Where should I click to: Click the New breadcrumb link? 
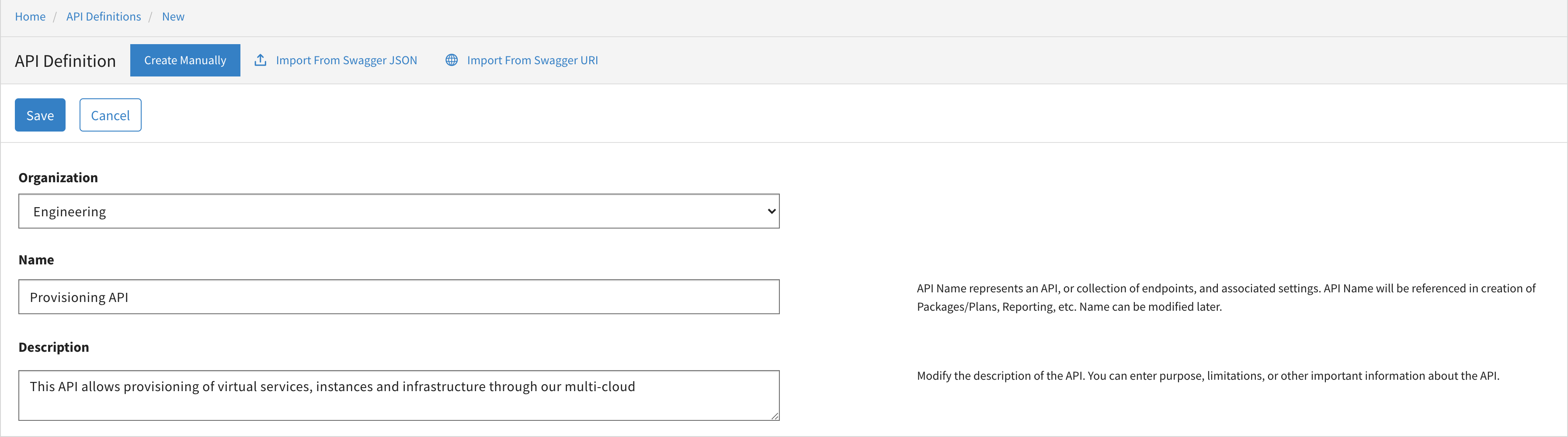click(x=173, y=17)
